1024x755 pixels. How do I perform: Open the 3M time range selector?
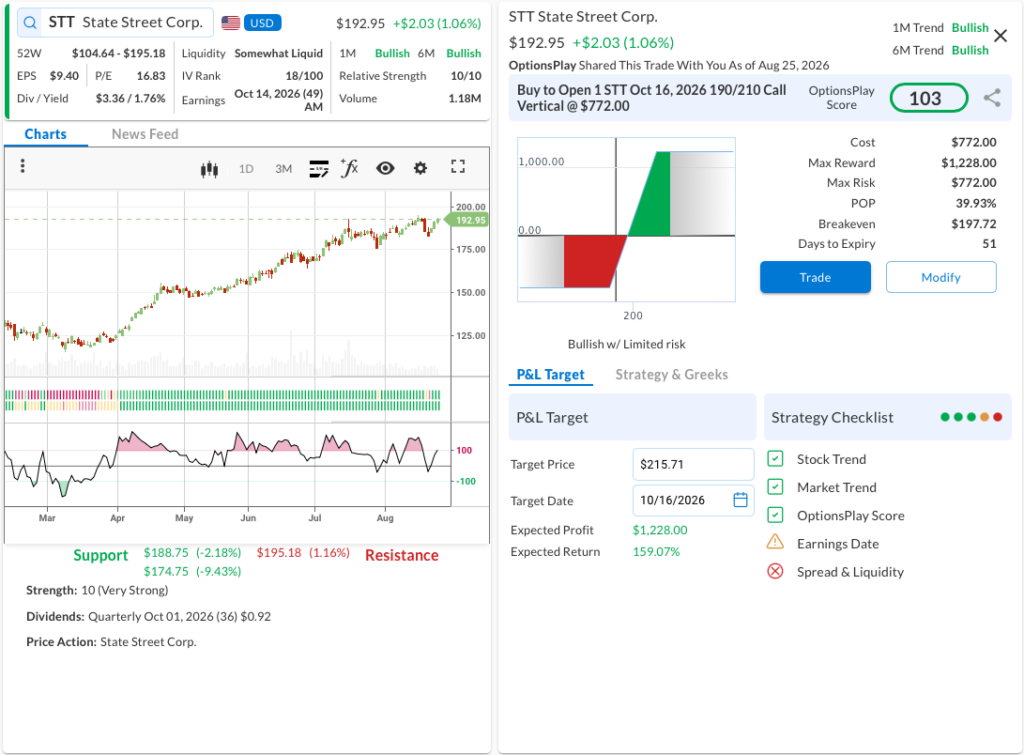(283, 169)
